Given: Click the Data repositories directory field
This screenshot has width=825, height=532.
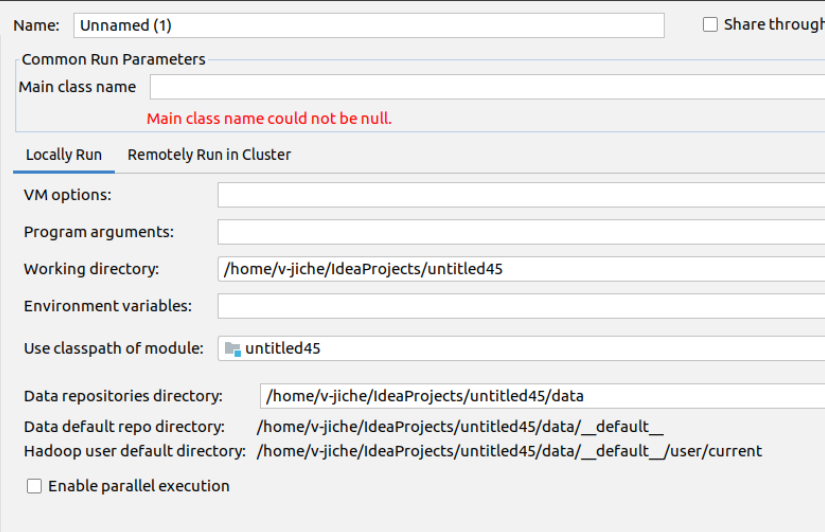Looking at the screenshot, I should point(542,396).
